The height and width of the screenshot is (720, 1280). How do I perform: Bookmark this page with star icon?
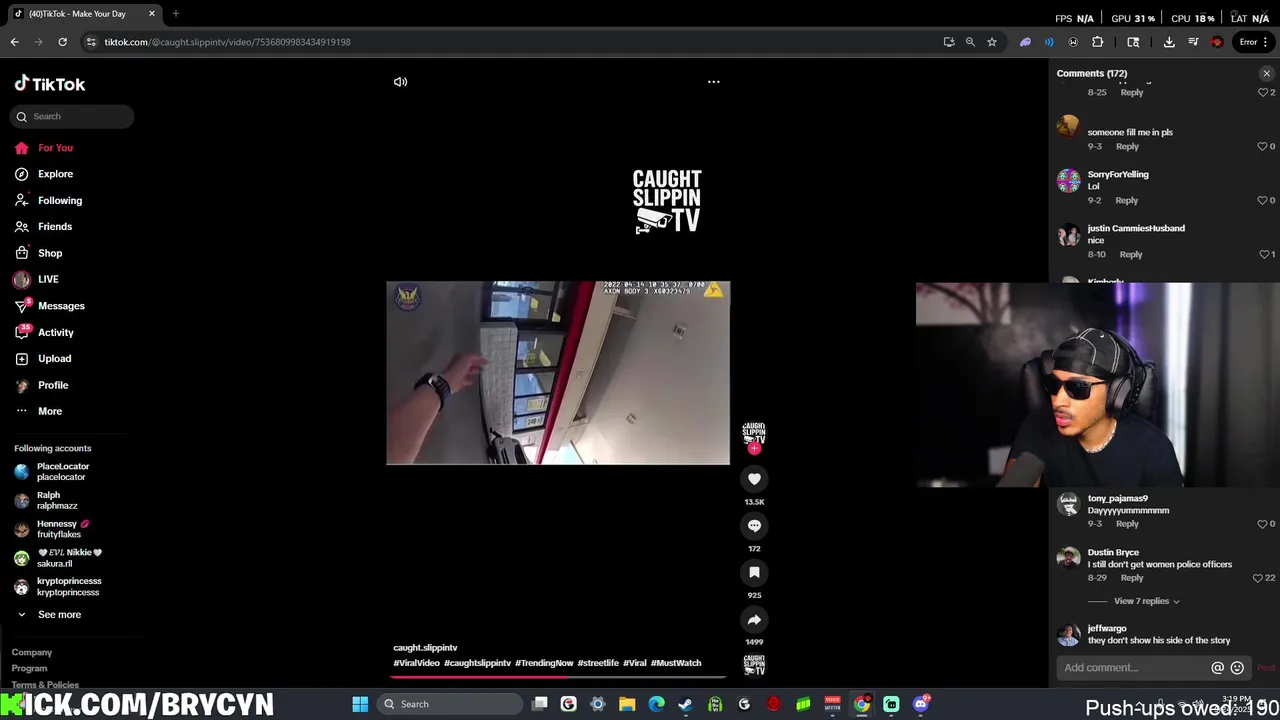pyautogui.click(x=992, y=42)
